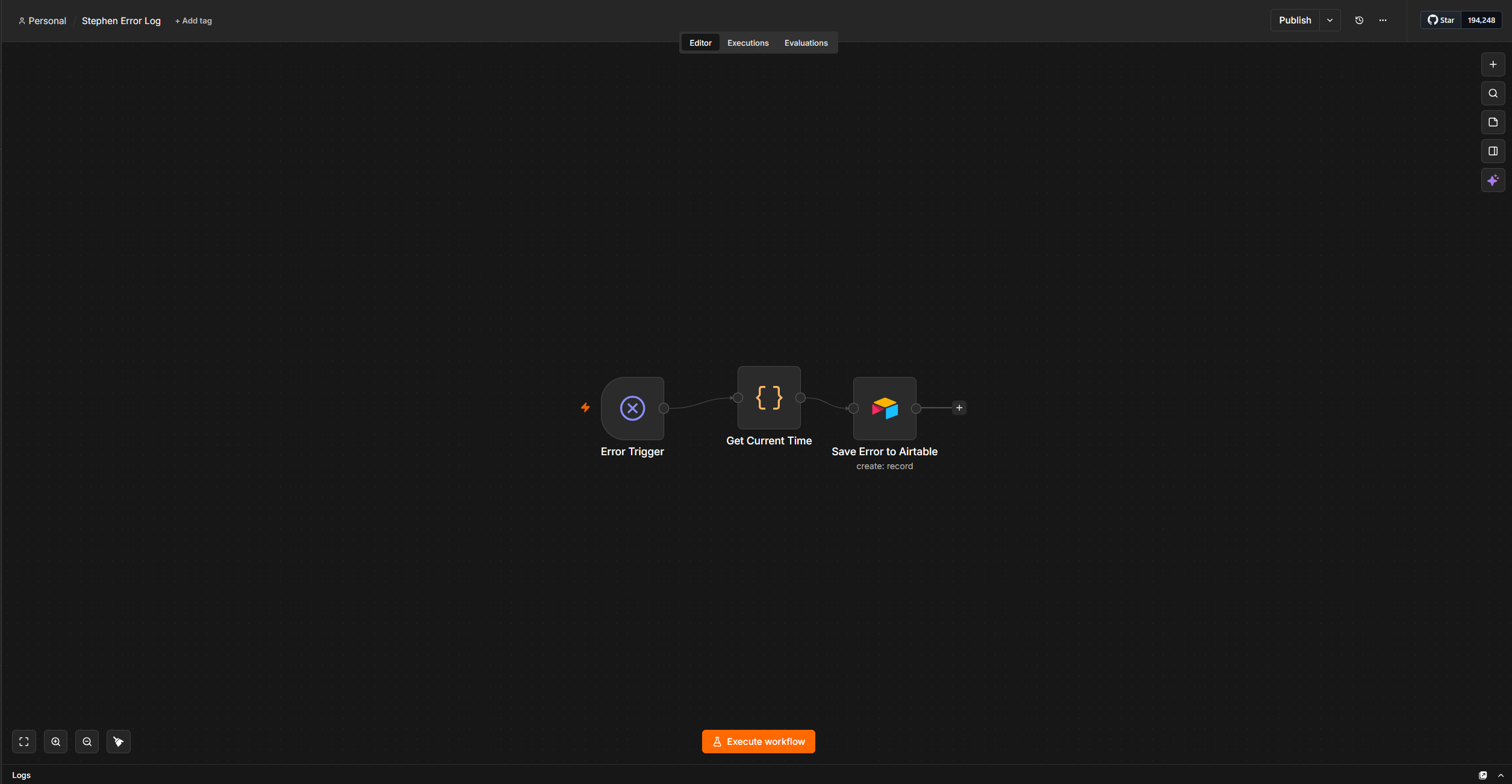Click the Get Current Time output connector
The height and width of the screenshot is (784, 1512).
click(800, 397)
